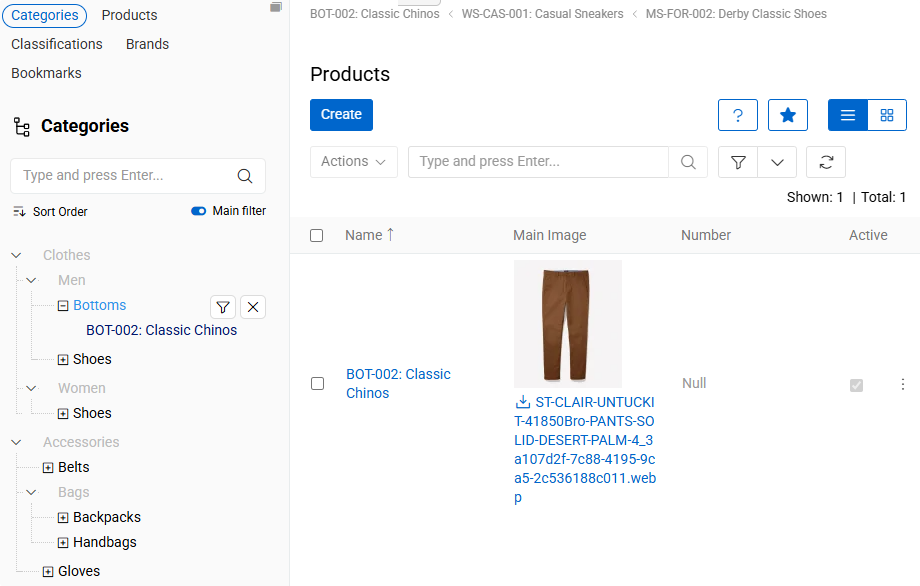Open the Actions dropdown
This screenshot has width=920, height=586.
pos(353,162)
